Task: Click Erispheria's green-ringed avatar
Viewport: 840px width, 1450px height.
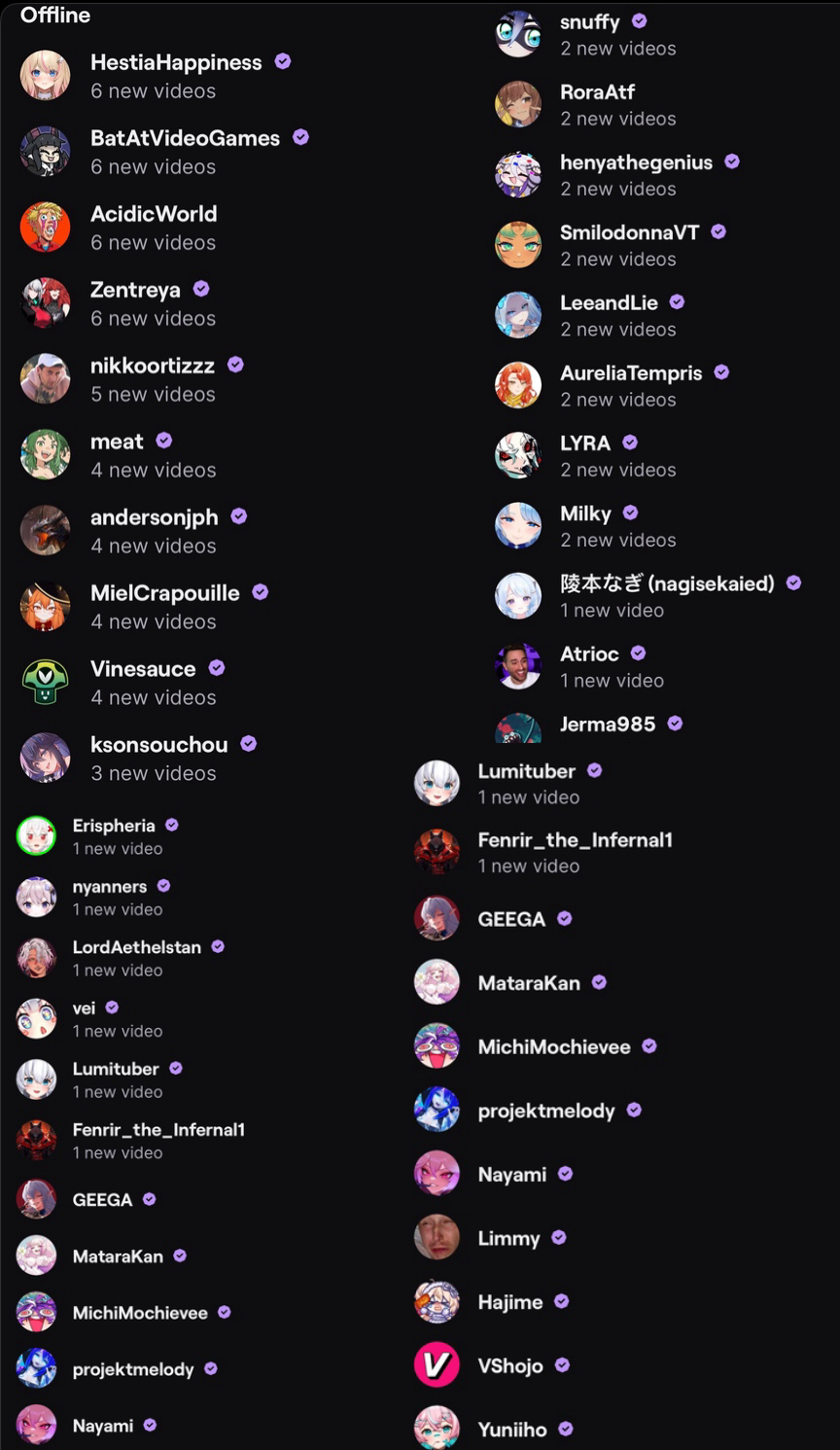Action: pos(36,835)
